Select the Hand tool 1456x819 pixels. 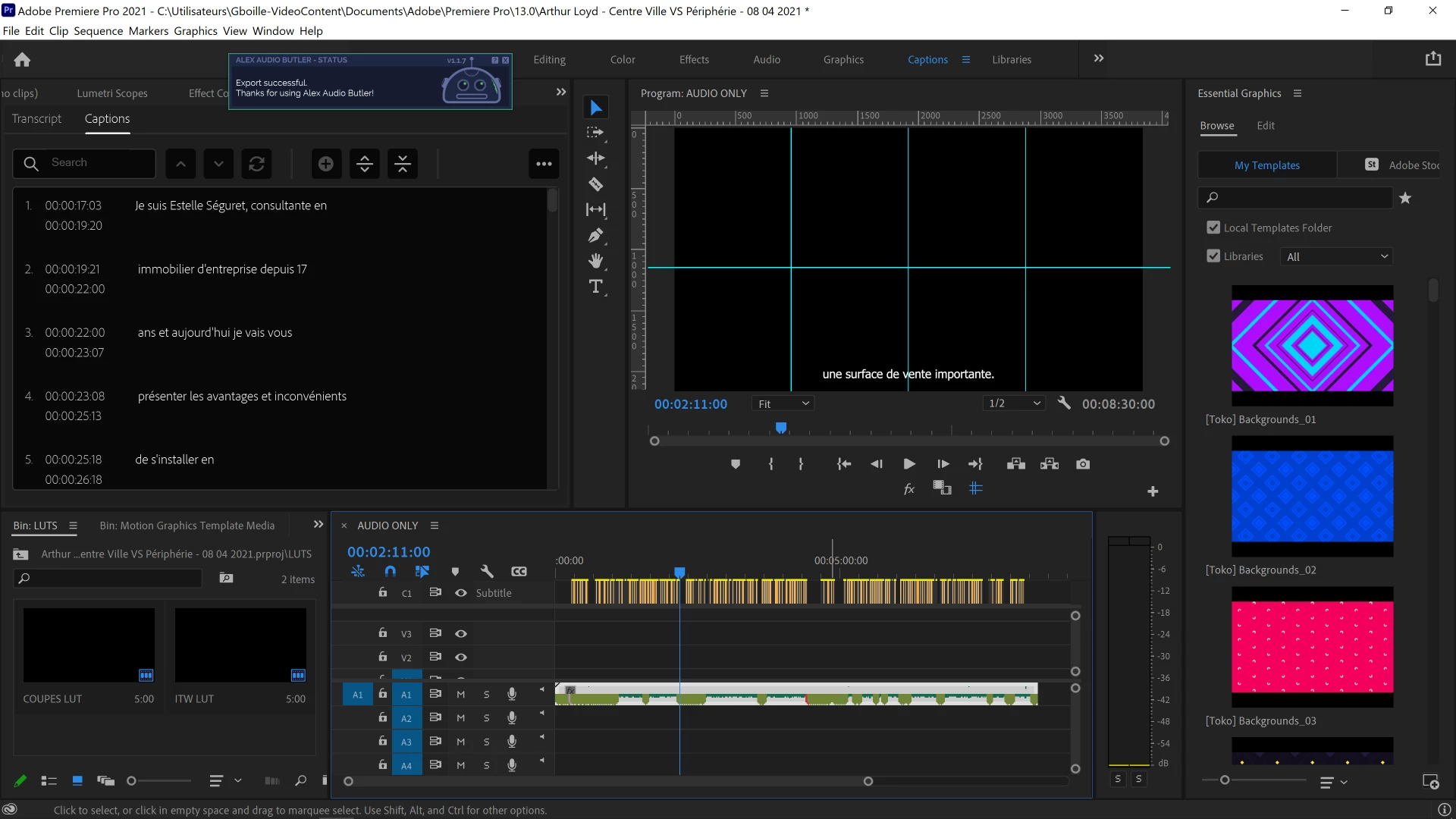tap(596, 261)
